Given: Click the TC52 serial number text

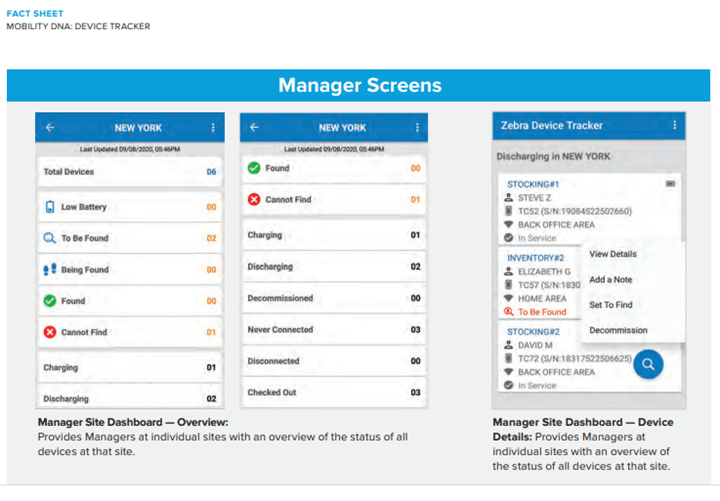Looking at the screenshot, I should [x=574, y=211].
